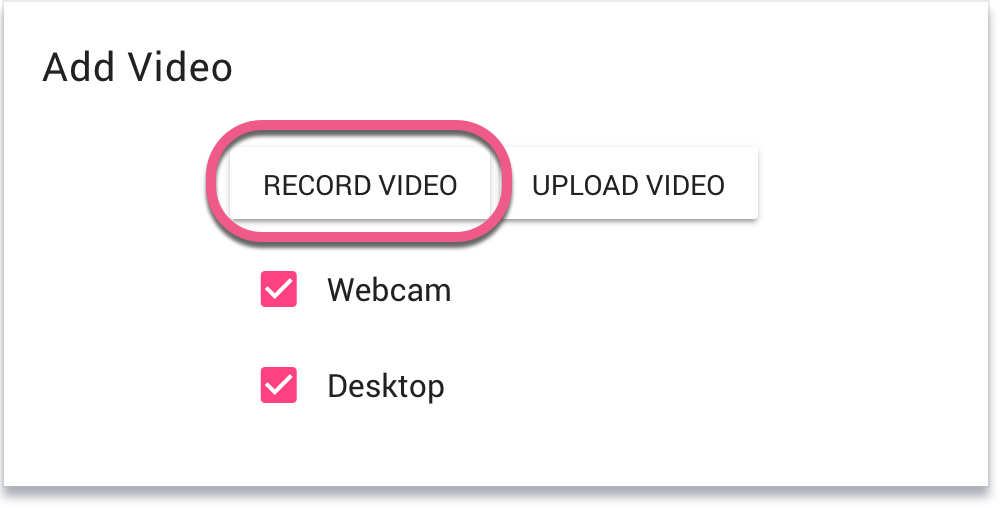This screenshot has width=1002, height=508.
Task: Select the word RECORD in the first button
Action: [x=318, y=185]
